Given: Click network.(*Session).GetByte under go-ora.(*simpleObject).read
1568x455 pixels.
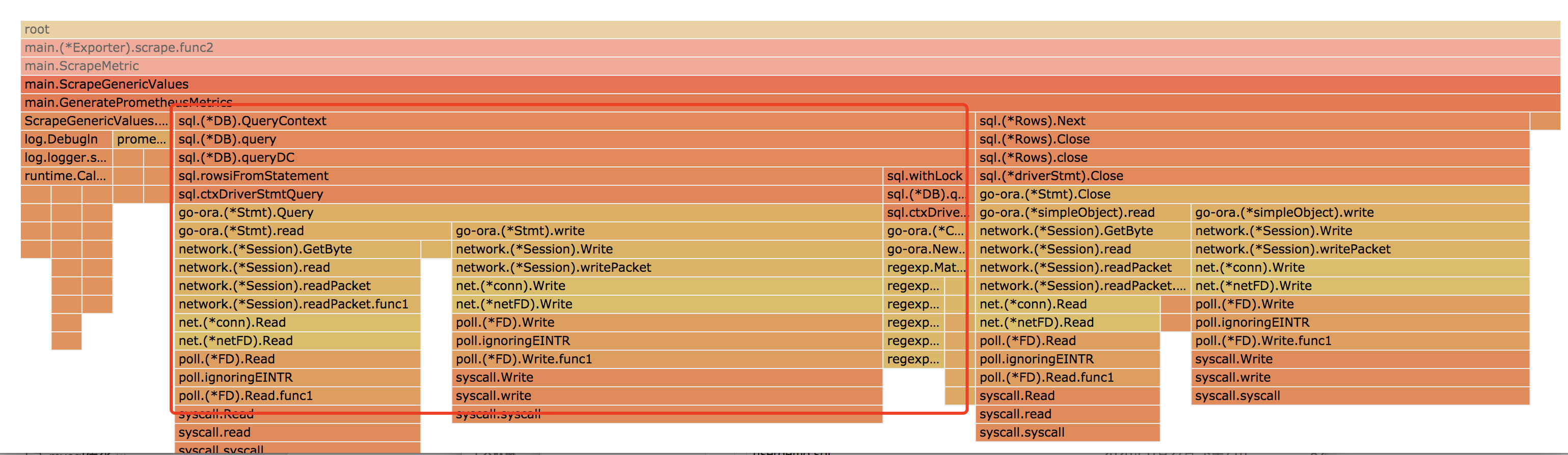Looking at the screenshot, I should pos(1083,231).
